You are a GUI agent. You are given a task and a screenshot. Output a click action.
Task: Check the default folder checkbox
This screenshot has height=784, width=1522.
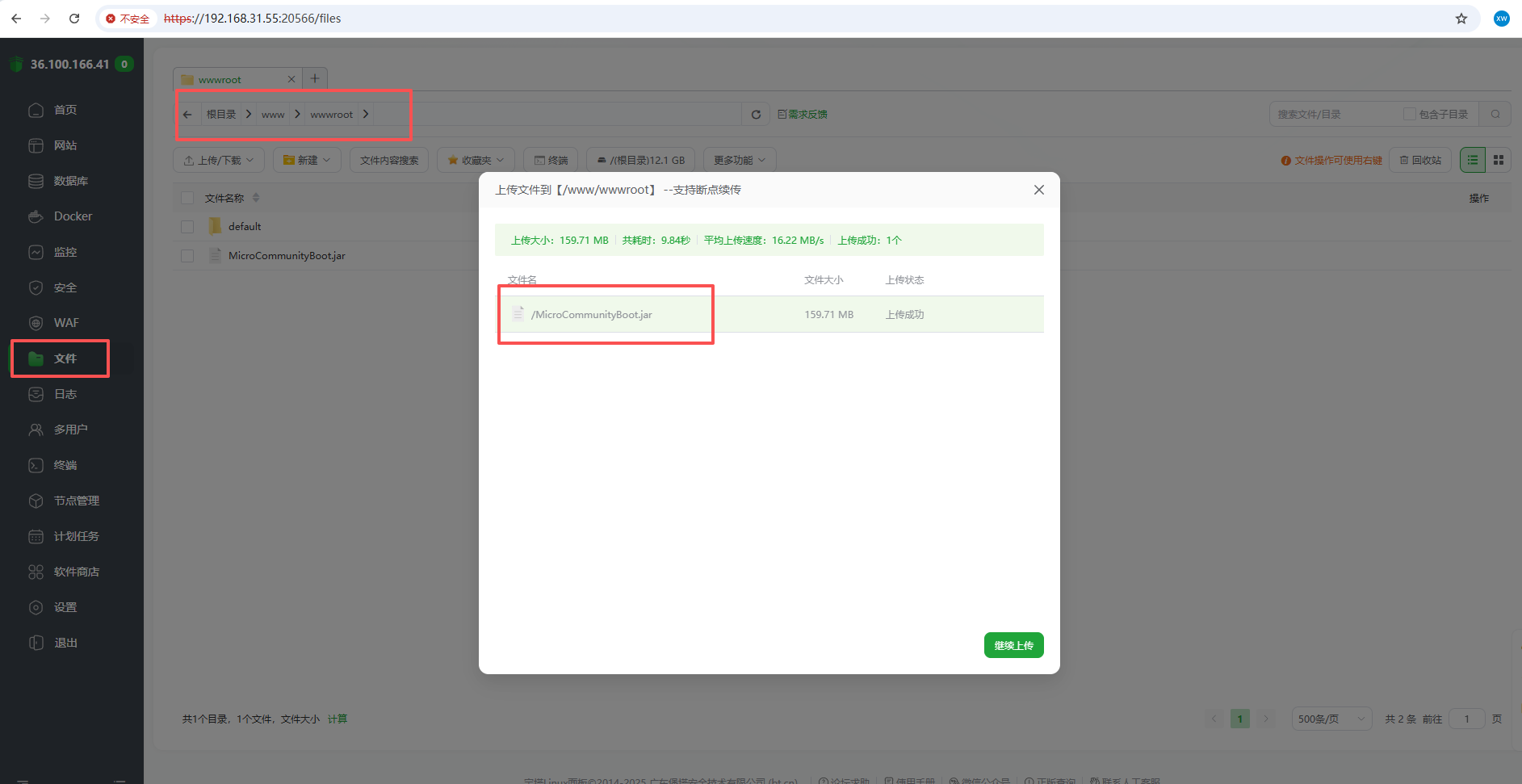187,227
